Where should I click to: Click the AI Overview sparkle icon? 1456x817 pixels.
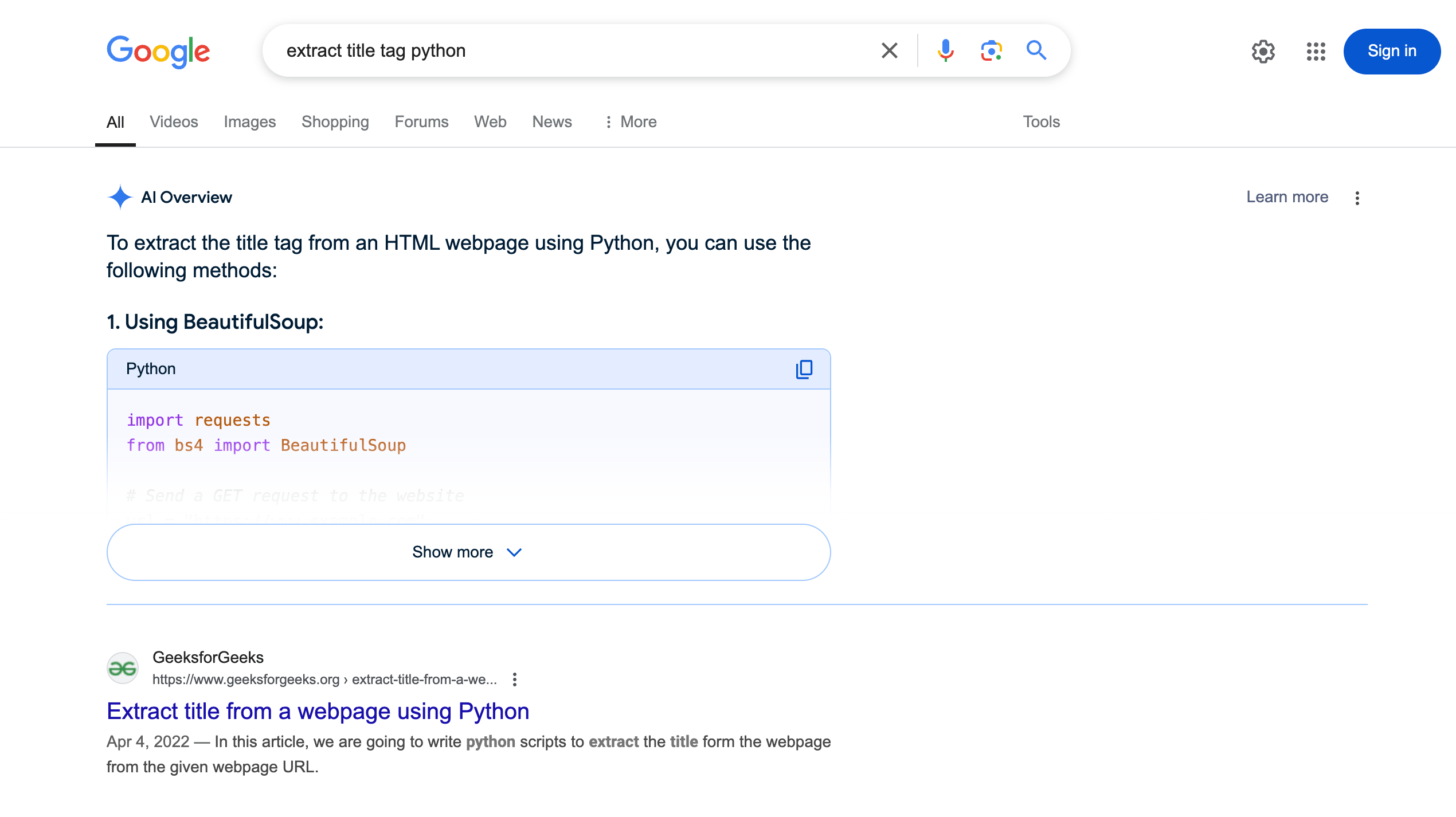pyautogui.click(x=120, y=197)
